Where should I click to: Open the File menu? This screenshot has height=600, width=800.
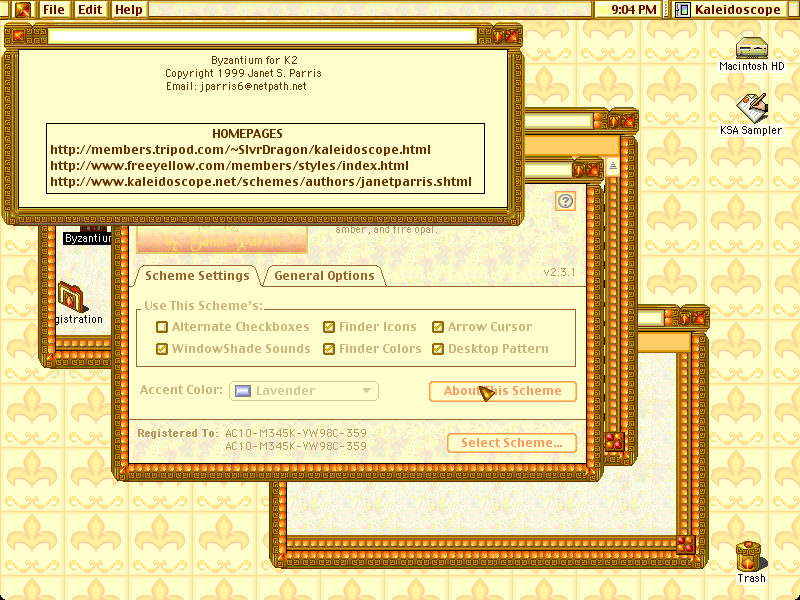(x=54, y=9)
